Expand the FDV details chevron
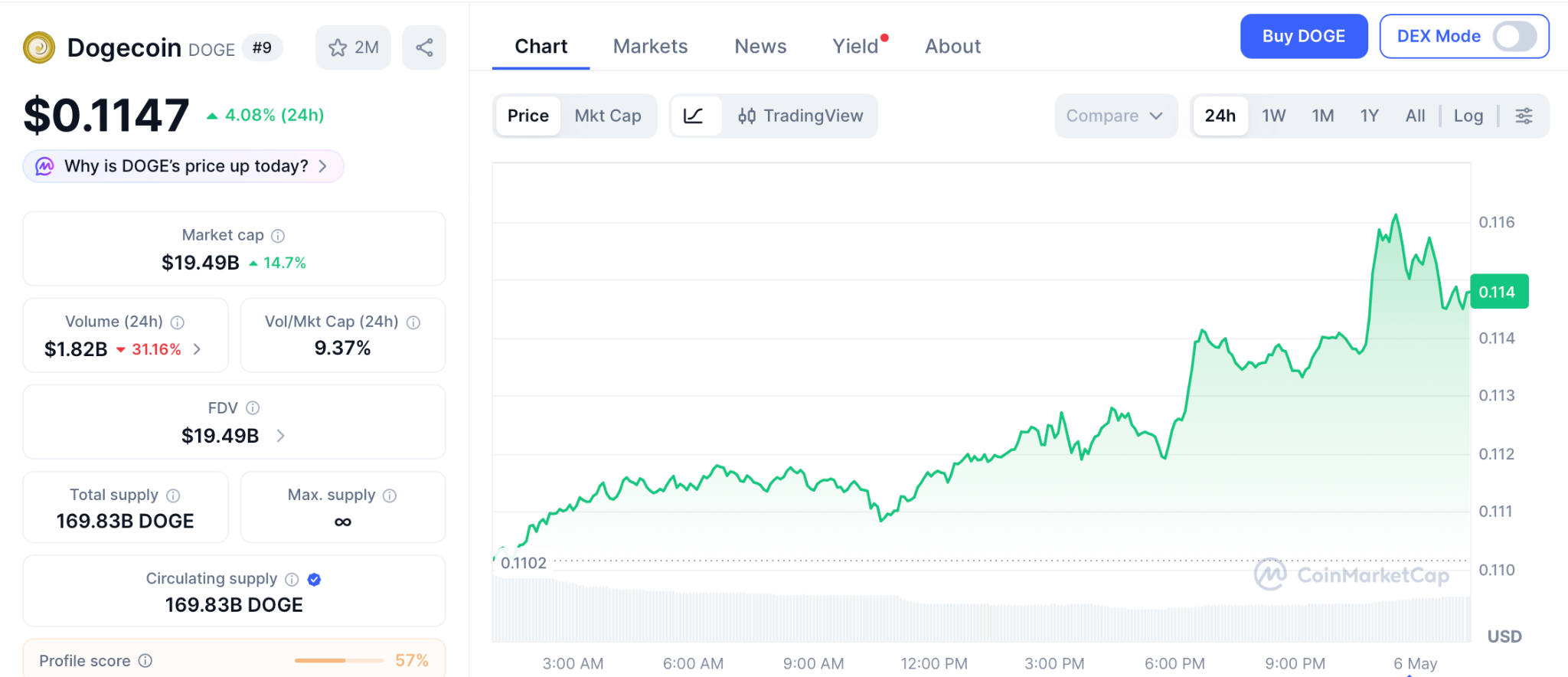 click(280, 436)
